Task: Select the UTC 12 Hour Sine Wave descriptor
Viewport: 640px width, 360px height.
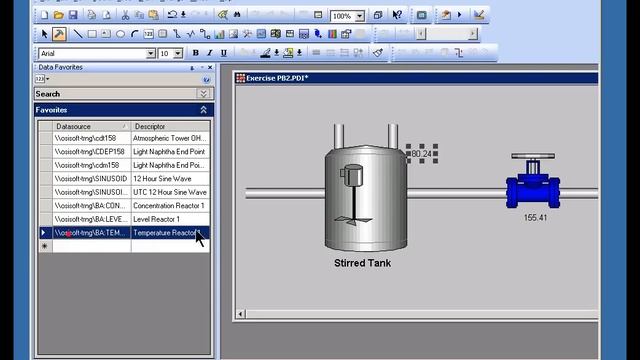Action: (x=170, y=192)
